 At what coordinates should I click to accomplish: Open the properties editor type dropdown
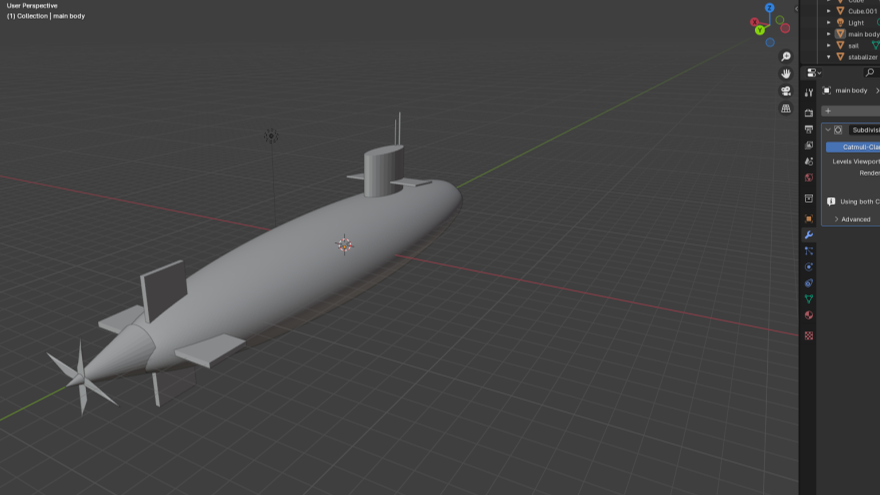coord(813,73)
